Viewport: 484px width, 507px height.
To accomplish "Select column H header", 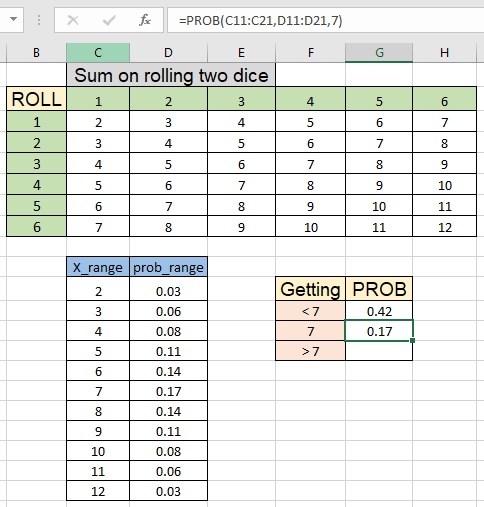I will click(444, 53).
